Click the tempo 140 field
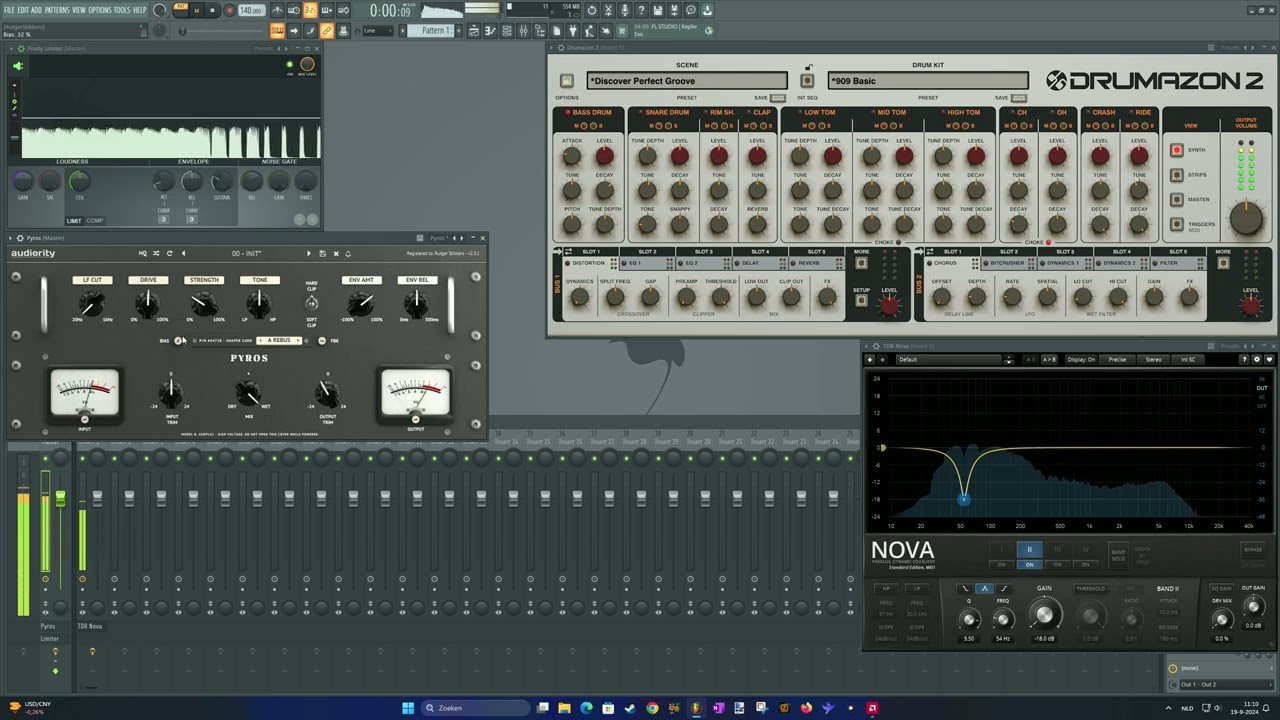The height and width of the screenshot is (720, 1280). click(251, 10)
